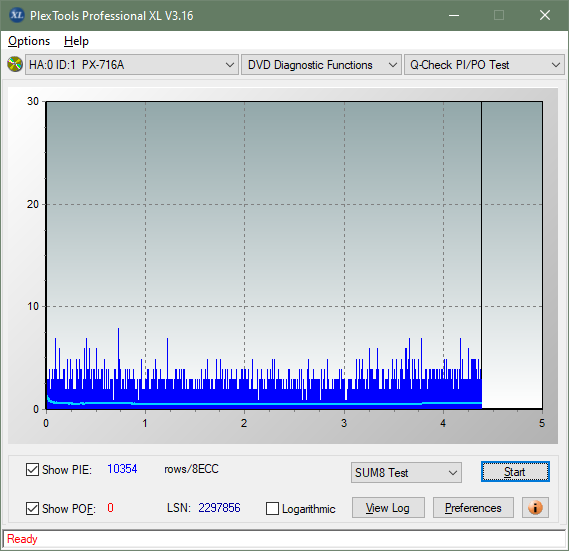Click the PlexTools XL application logo icon
The image size is (569, 551).
(x=16, y=16)
